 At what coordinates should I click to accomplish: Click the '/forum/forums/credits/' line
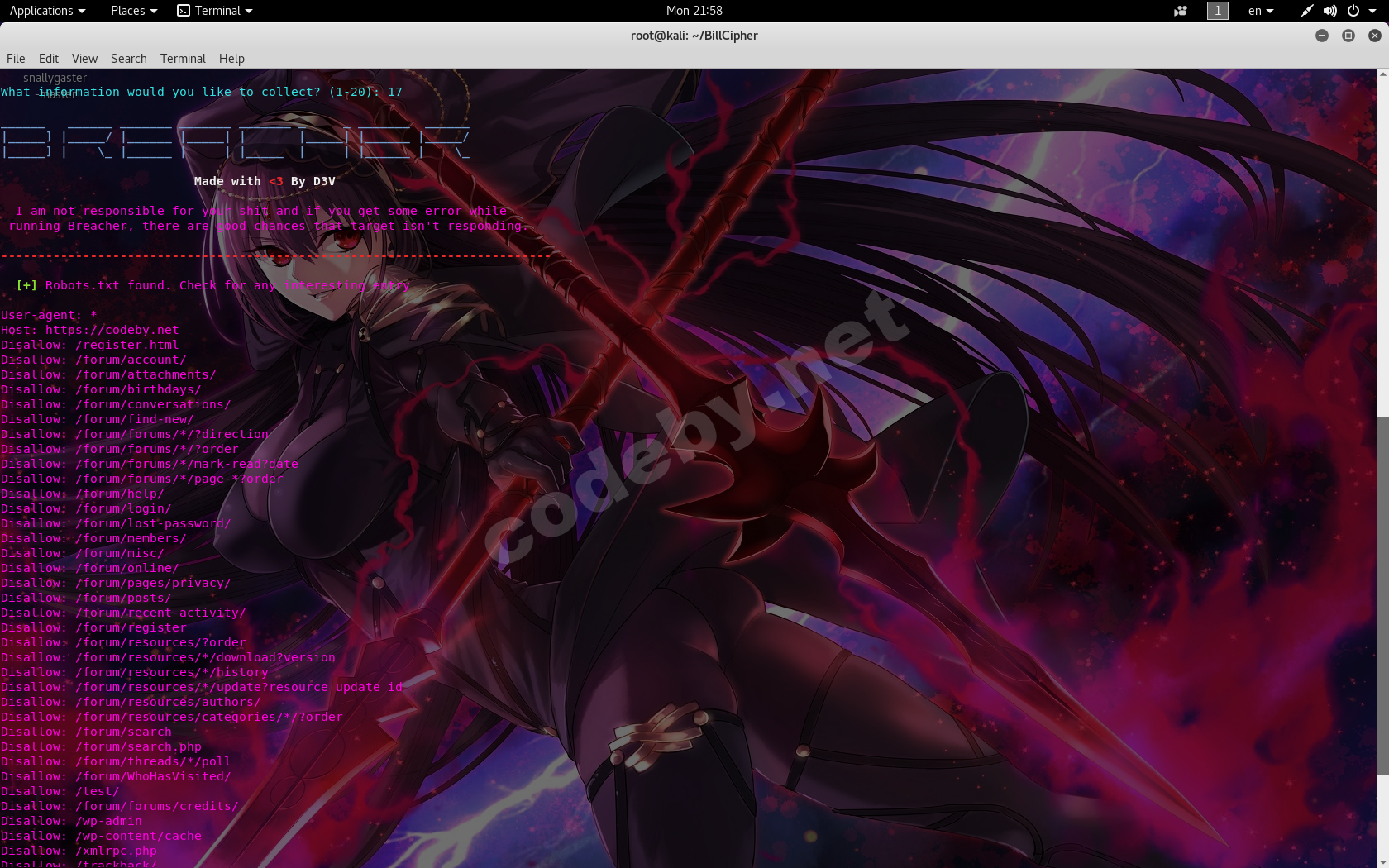click(120, 806)
